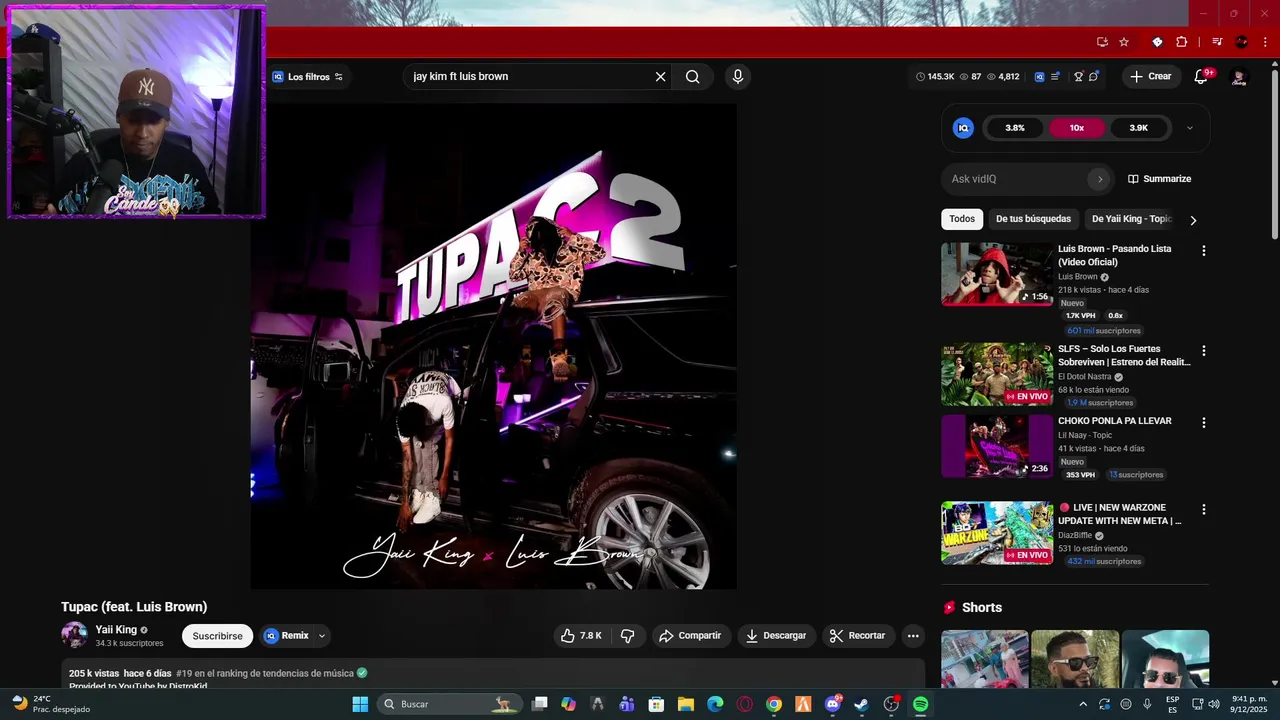Viewport: 1280px width, 720px height.
Task: Open Steam from the taskbar
Action: click(861, 704)
